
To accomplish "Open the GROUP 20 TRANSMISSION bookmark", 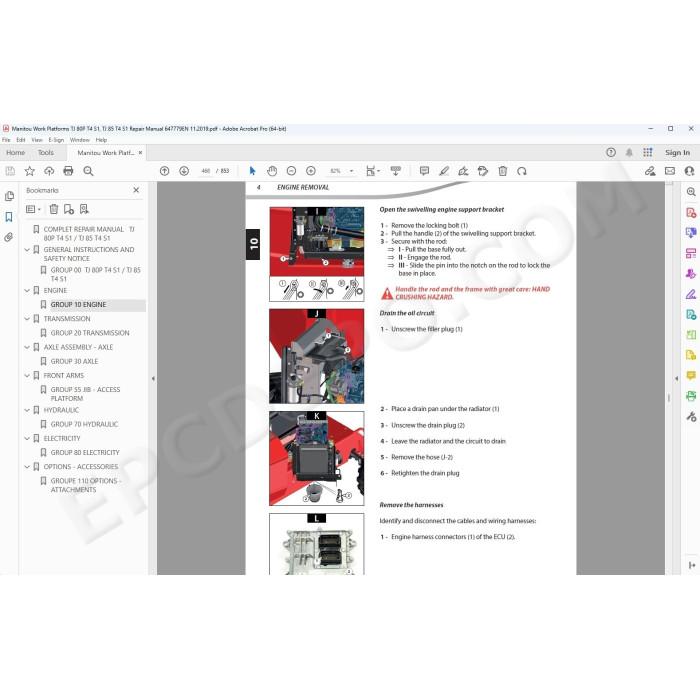I will pos(90,333).
